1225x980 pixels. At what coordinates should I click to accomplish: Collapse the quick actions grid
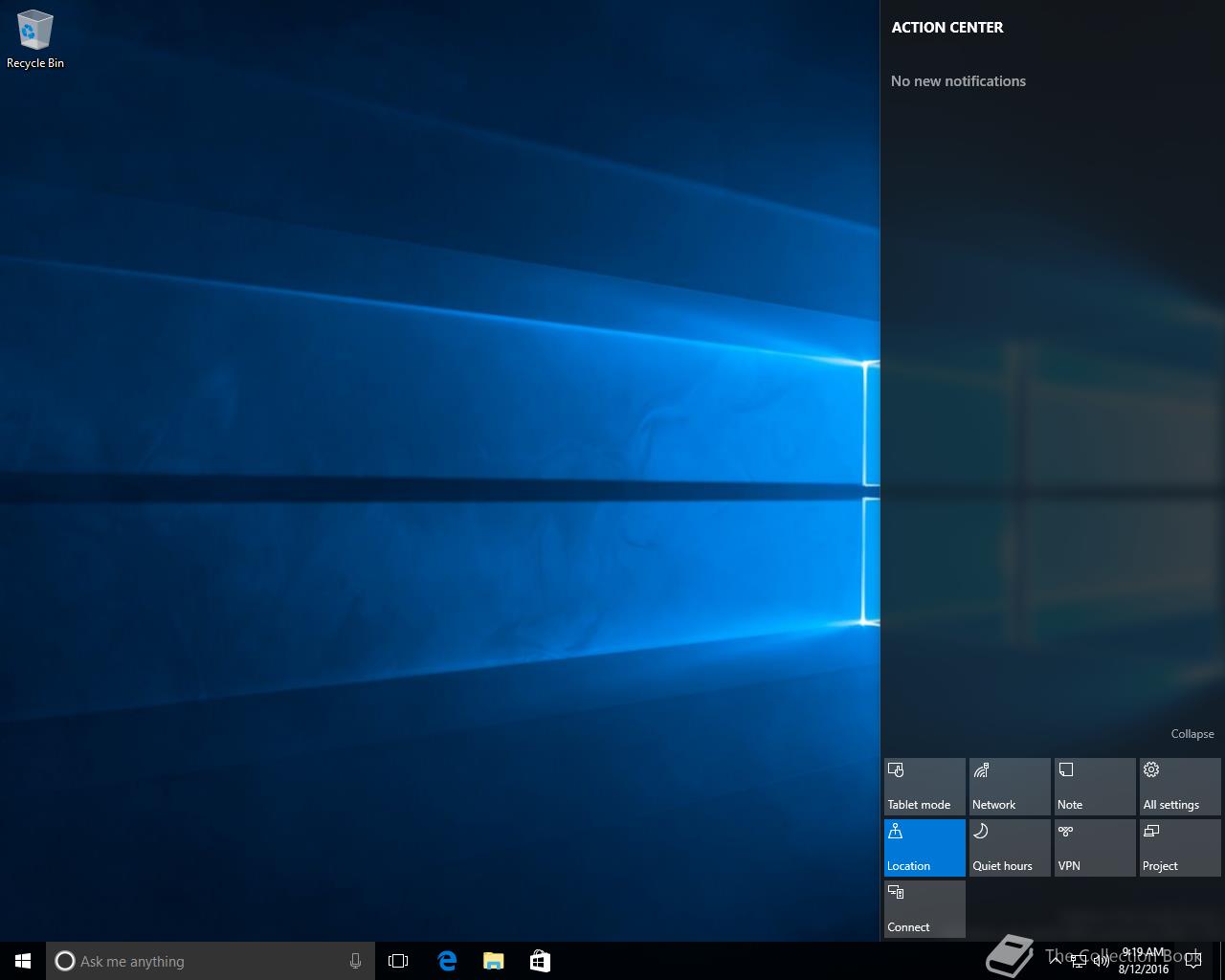pyautogui.click(x=1192, y=734)
